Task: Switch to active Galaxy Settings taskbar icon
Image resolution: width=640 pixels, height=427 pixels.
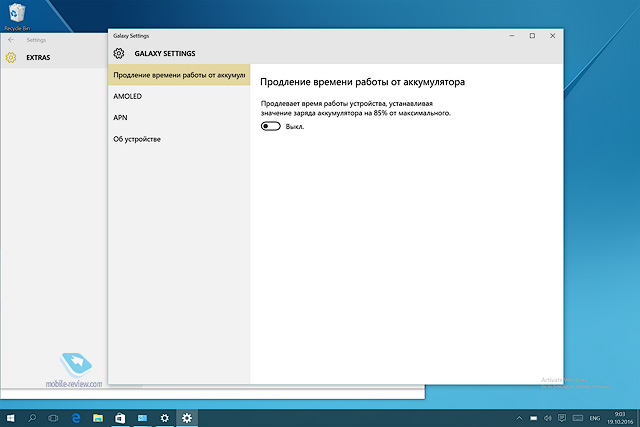Action: point(187,418)
